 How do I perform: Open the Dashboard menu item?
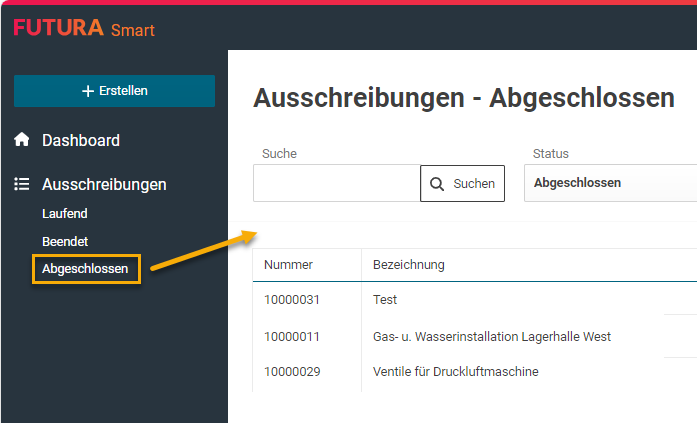click(81, 141)
